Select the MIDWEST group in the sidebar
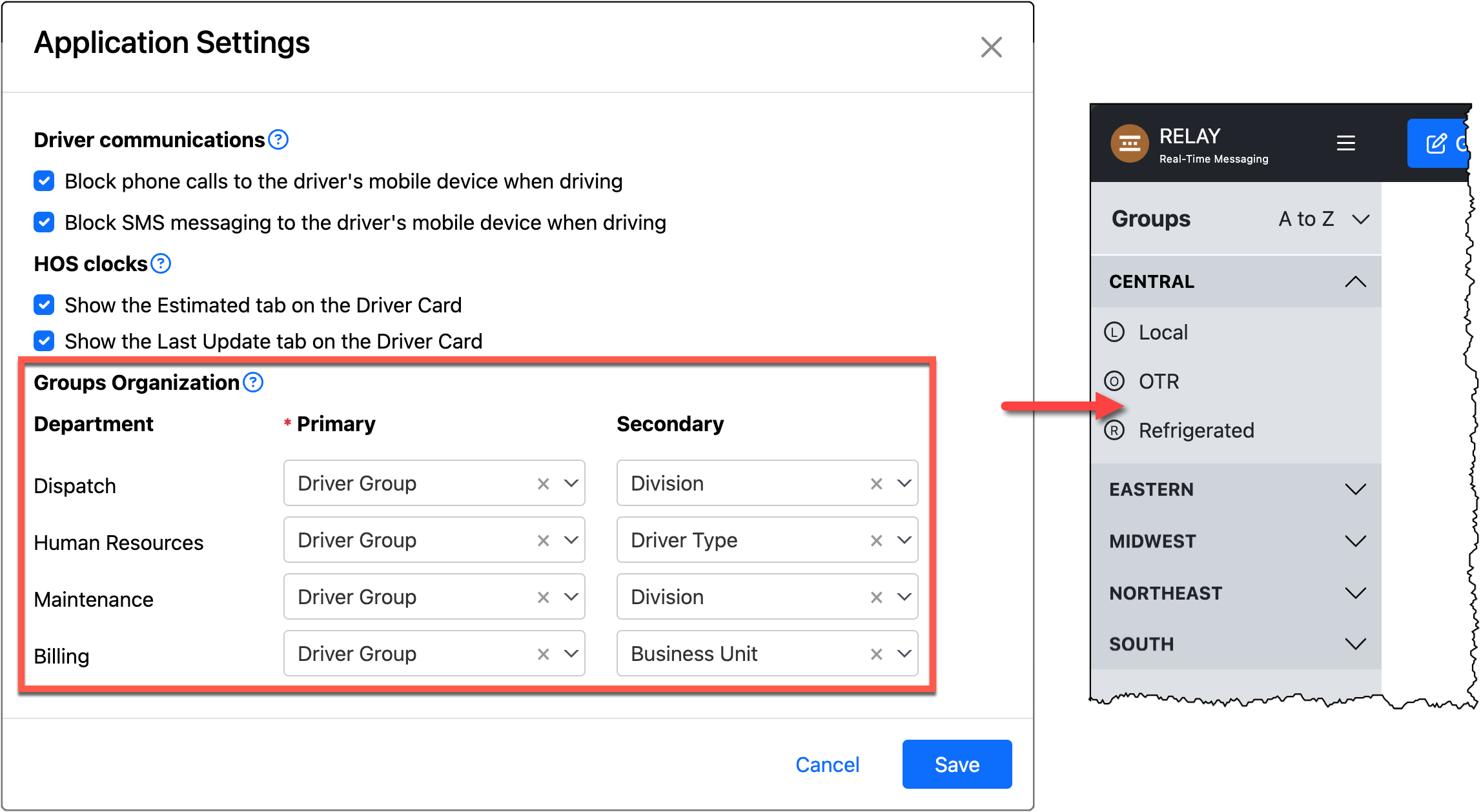 pos(1152,541)
